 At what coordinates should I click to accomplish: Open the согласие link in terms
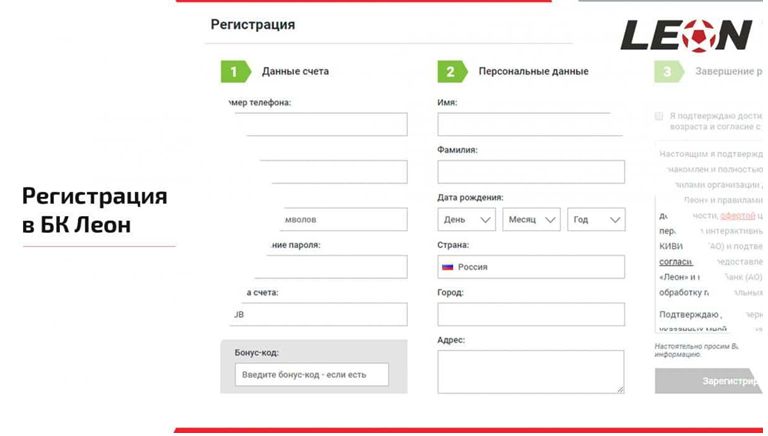(676, 262)
